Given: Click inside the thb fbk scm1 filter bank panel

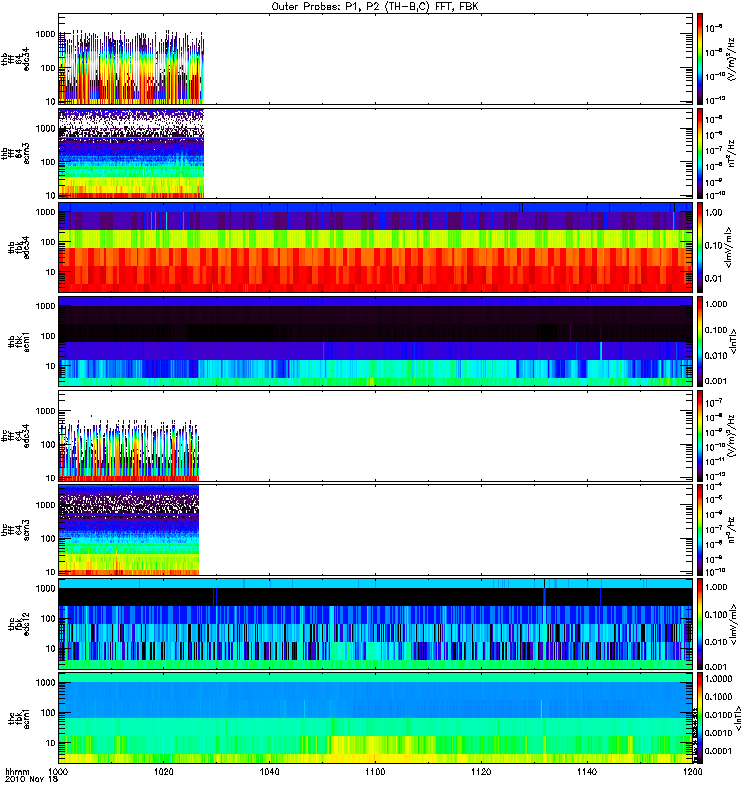Looking at the screenshot, I should coord(376,341).
